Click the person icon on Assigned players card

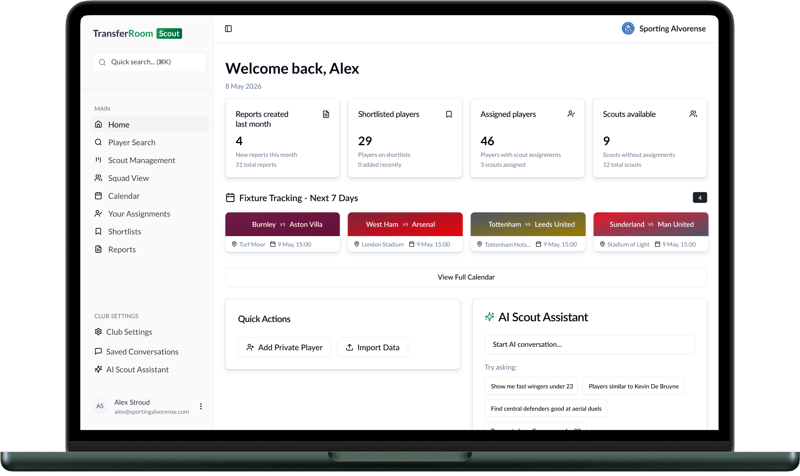(571, 114)
